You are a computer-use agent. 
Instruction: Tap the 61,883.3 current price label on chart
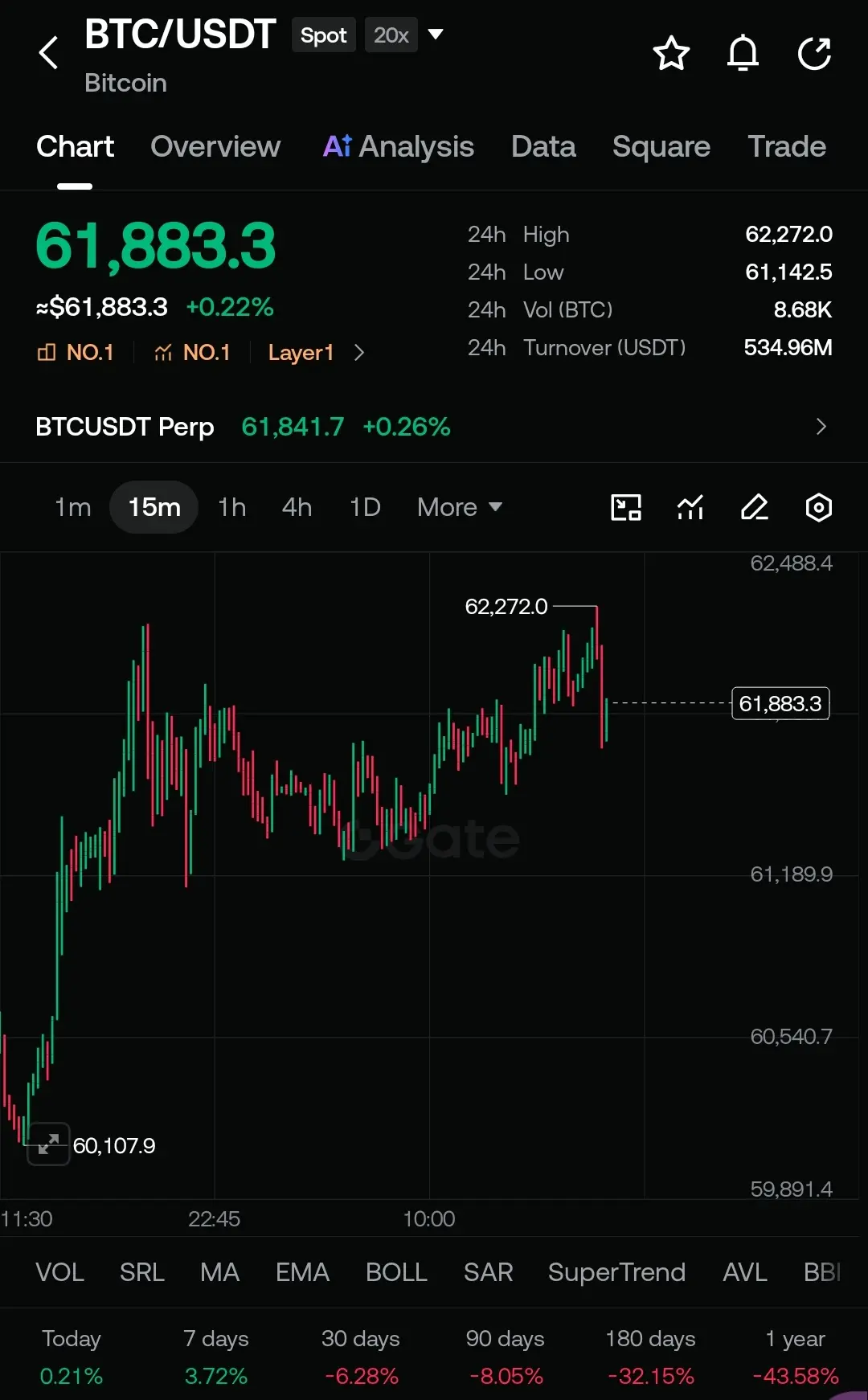tap(780, 704)
